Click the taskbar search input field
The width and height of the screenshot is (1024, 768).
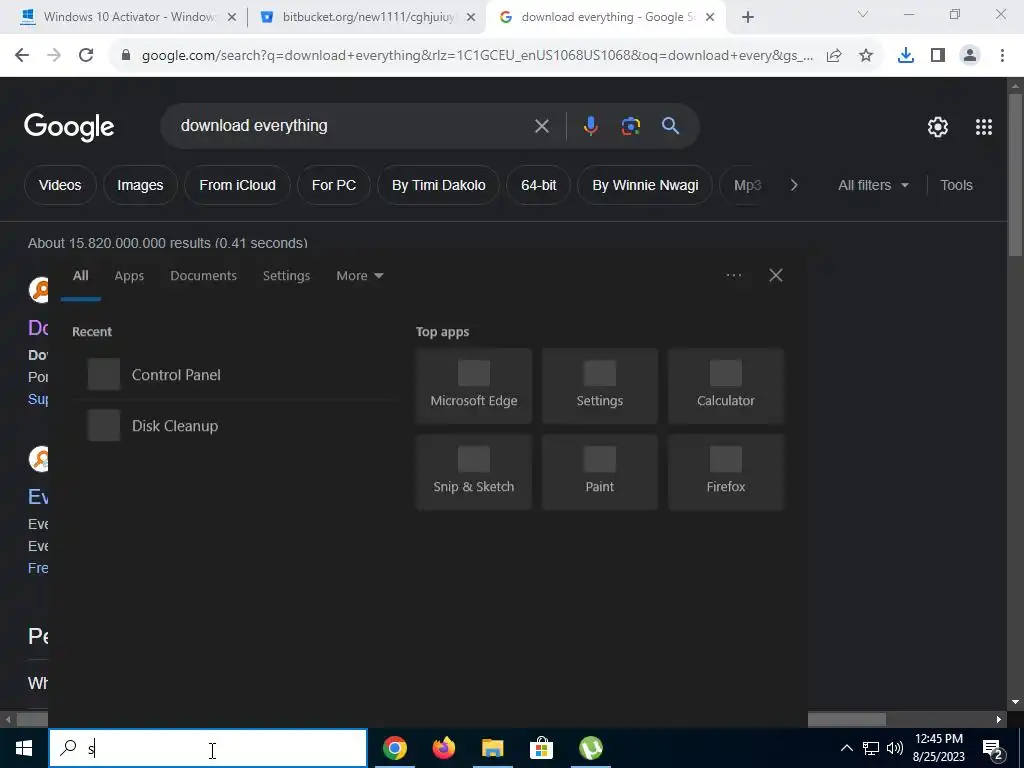(x=208, y=748)
